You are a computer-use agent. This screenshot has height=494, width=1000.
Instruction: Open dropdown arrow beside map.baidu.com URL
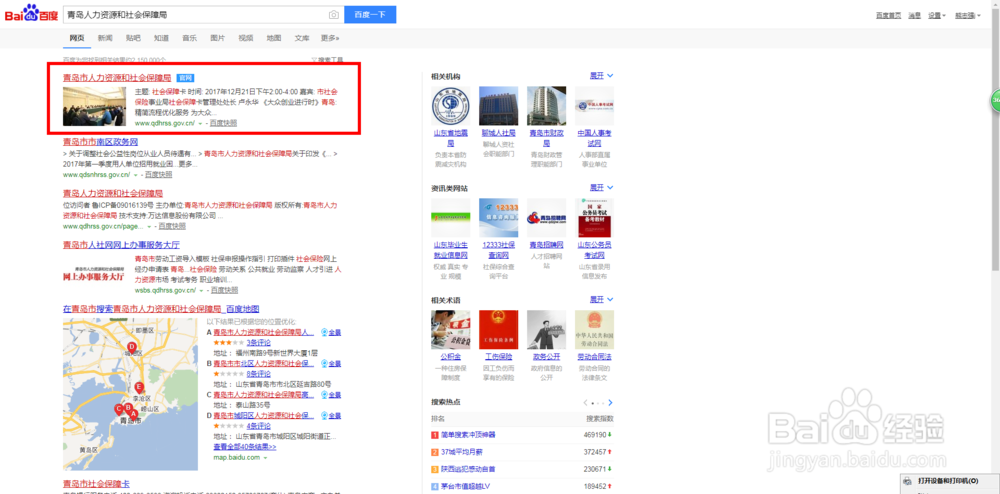tap(265, 458)
